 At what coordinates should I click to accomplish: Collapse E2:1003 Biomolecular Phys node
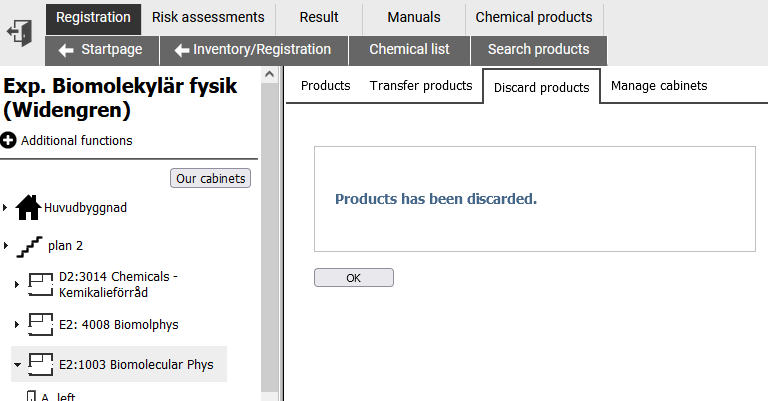point(17,365)
